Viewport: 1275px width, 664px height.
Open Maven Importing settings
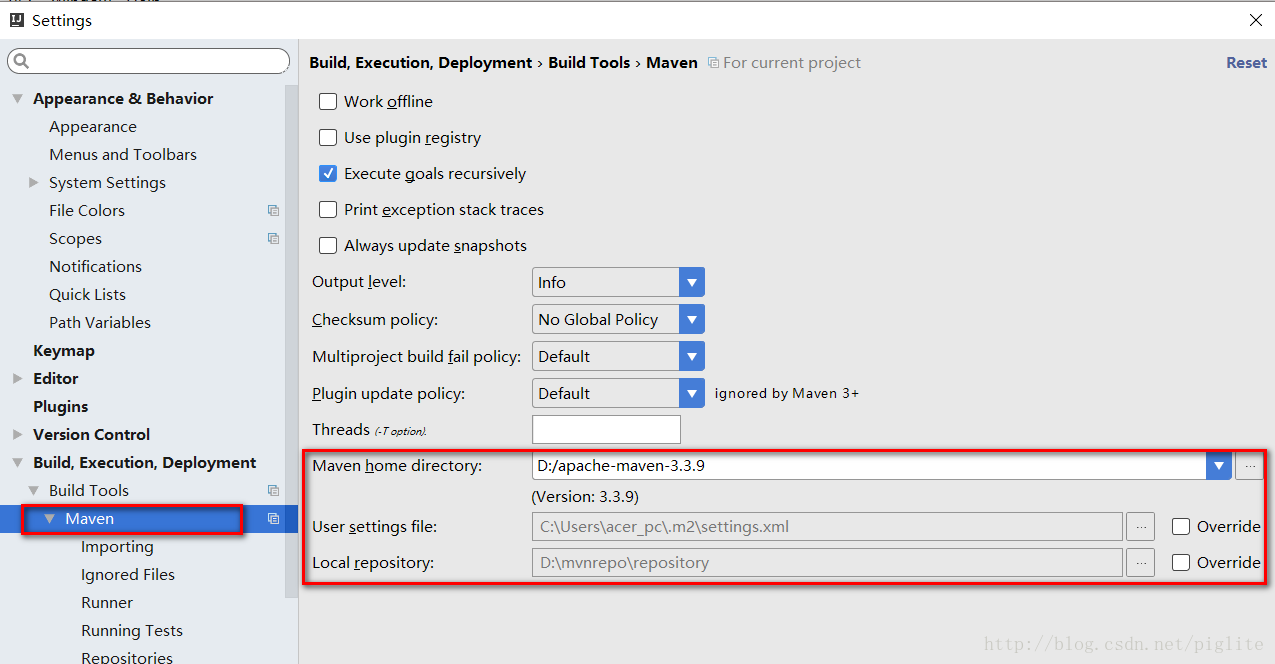(x=117, y=546)
